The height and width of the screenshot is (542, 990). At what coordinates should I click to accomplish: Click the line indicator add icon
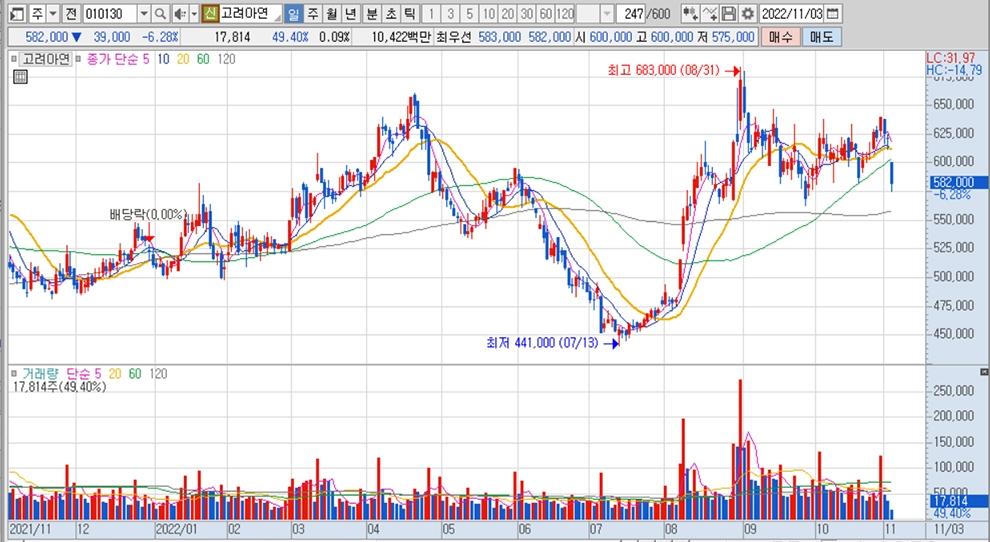point(709,14)
